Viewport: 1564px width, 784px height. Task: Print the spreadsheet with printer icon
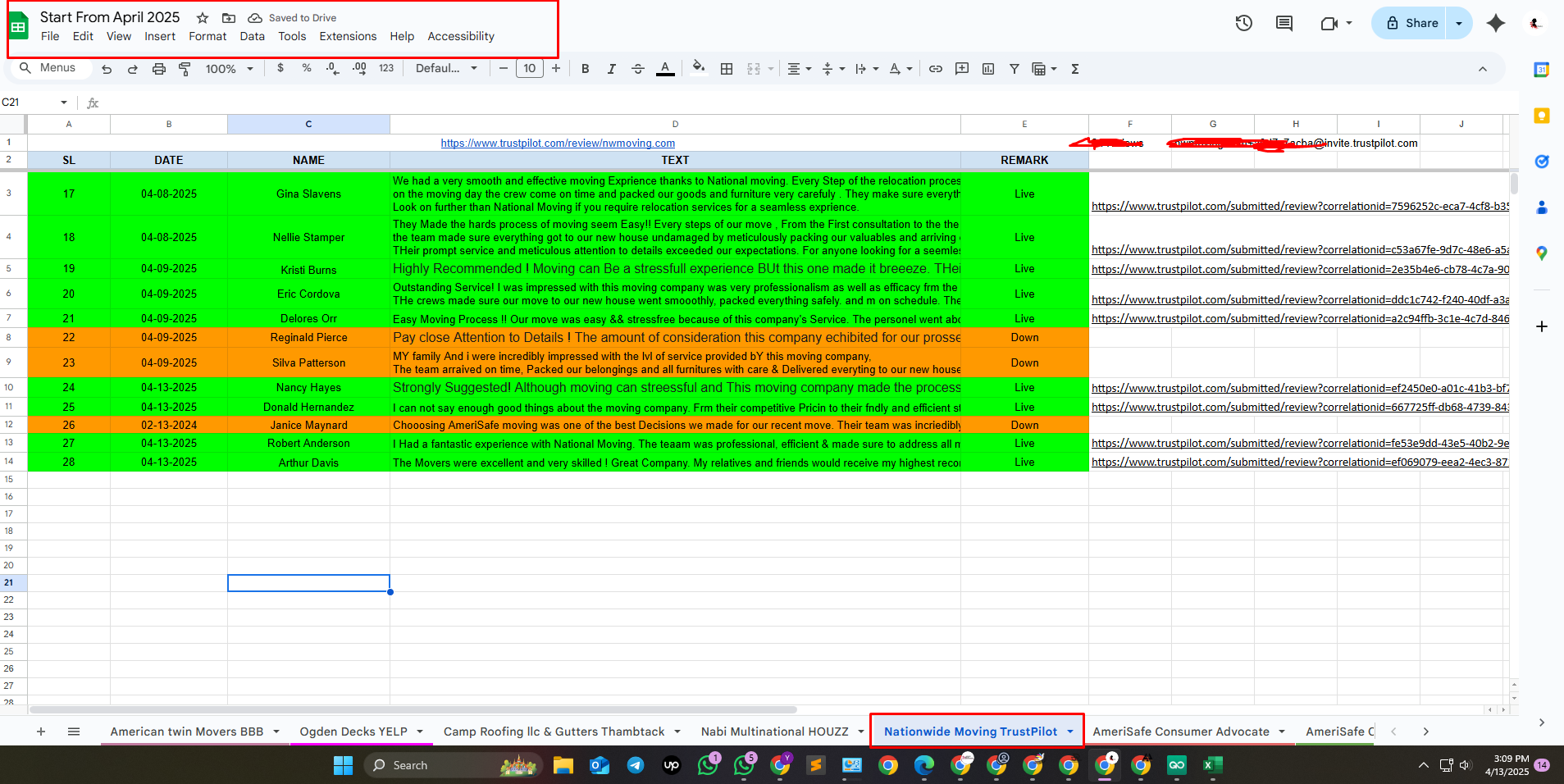159,69
